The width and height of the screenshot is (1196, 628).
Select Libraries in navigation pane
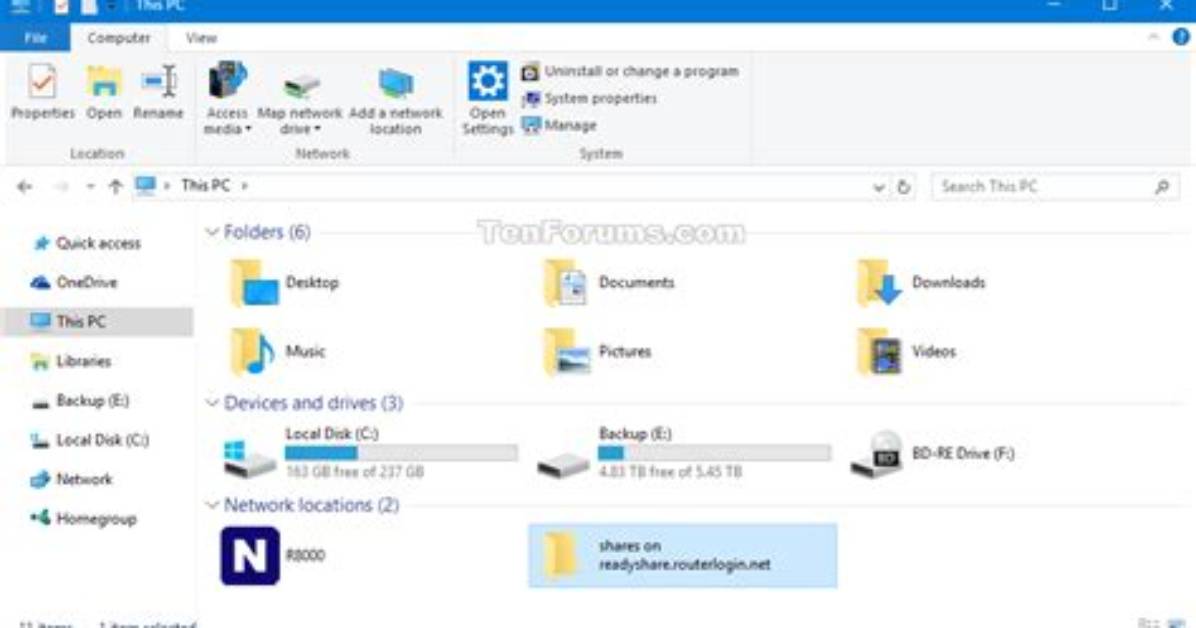click(x=71, y=361)
